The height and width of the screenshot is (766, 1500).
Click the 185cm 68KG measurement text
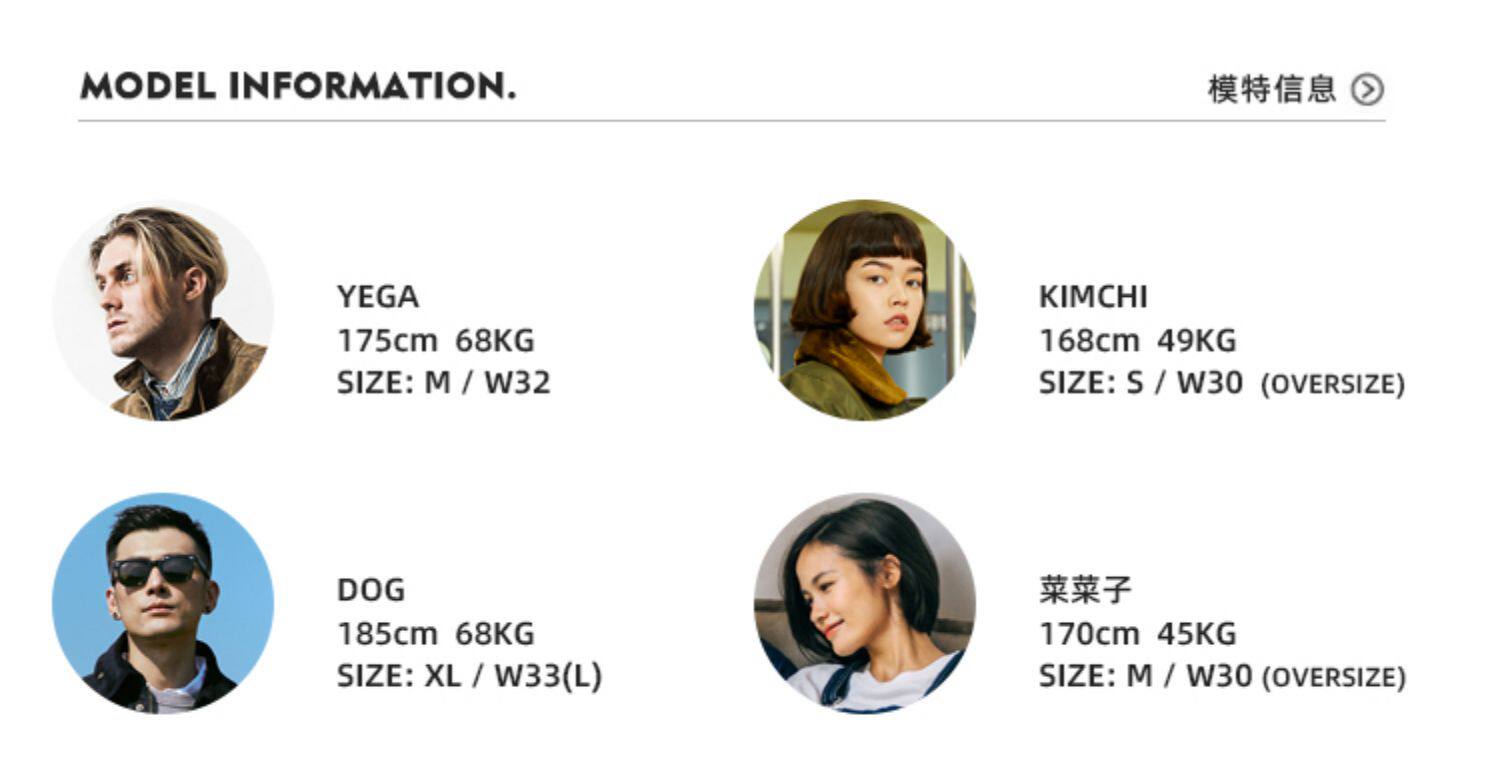pos(435,634)
